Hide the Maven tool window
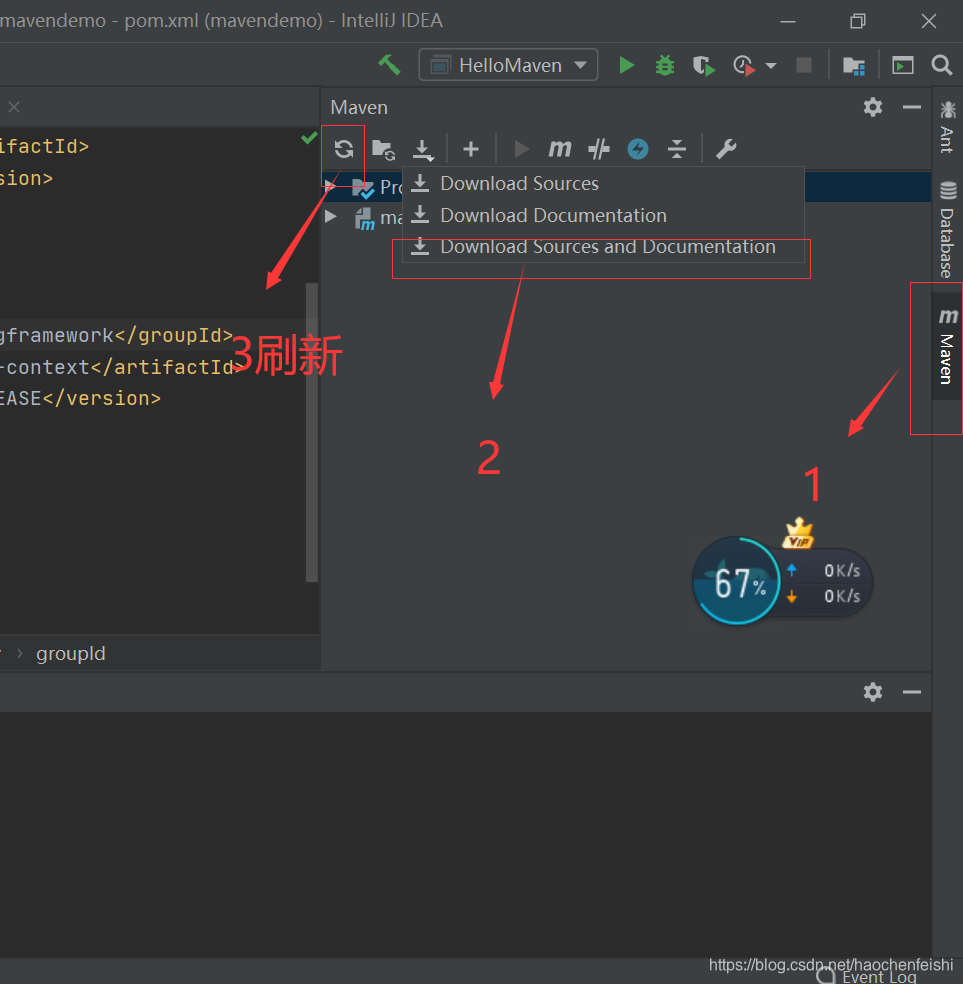This screenshot has width=963, height=984. tap(912, 107)
